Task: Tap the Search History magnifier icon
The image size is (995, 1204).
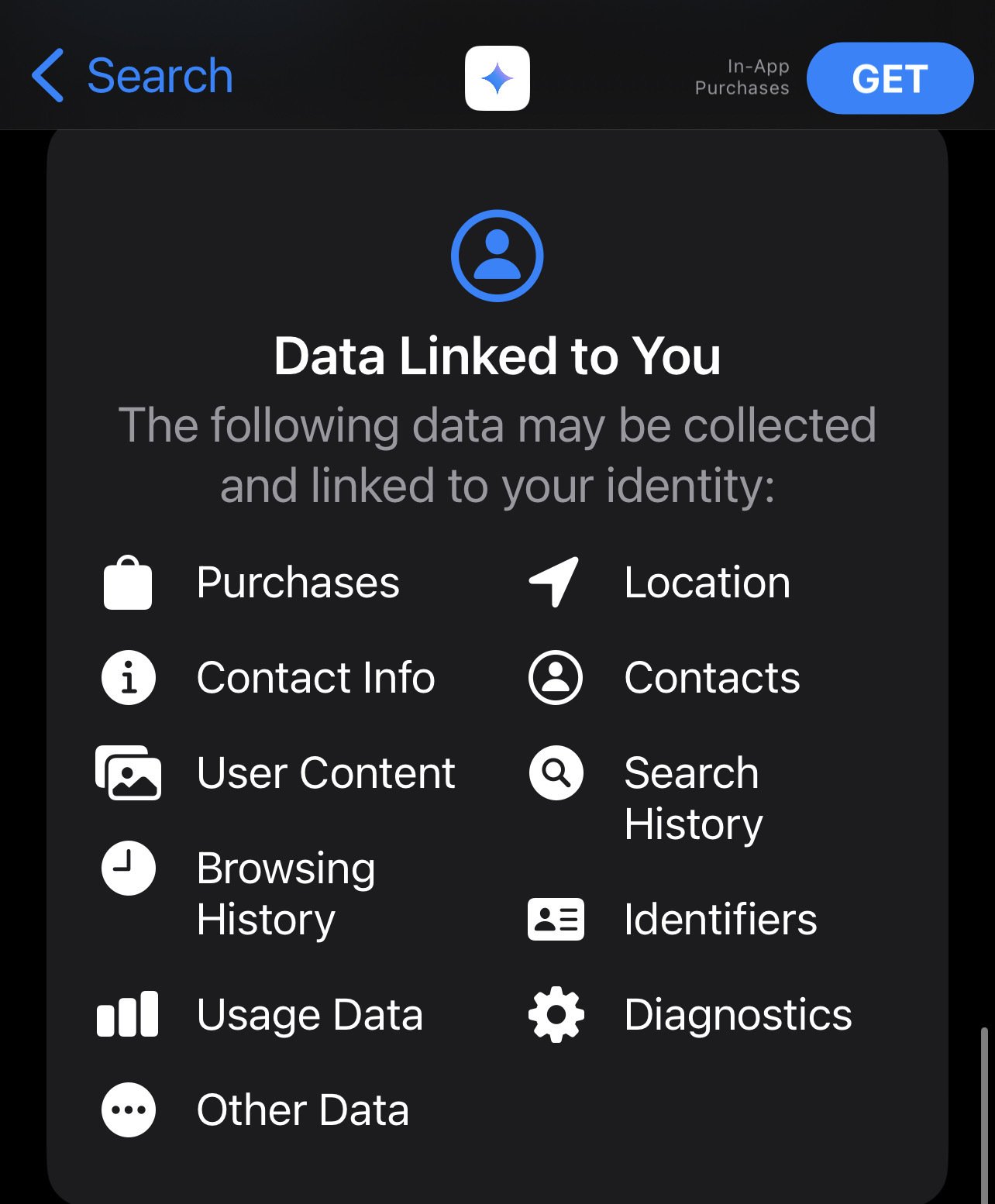Action: [x=556, y=772]
